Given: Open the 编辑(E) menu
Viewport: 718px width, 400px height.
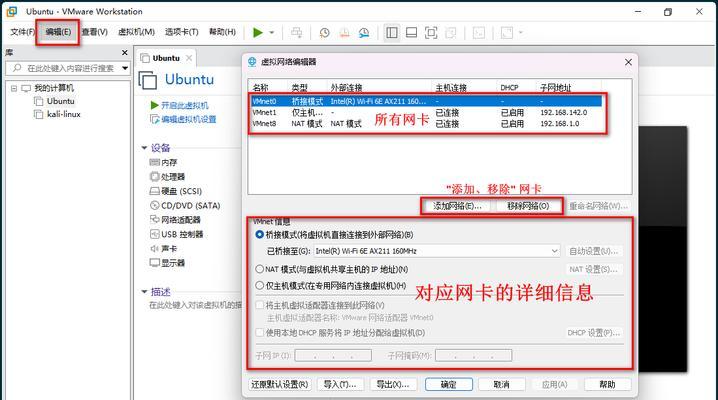Looking at the screenshot, I should 58,32.
